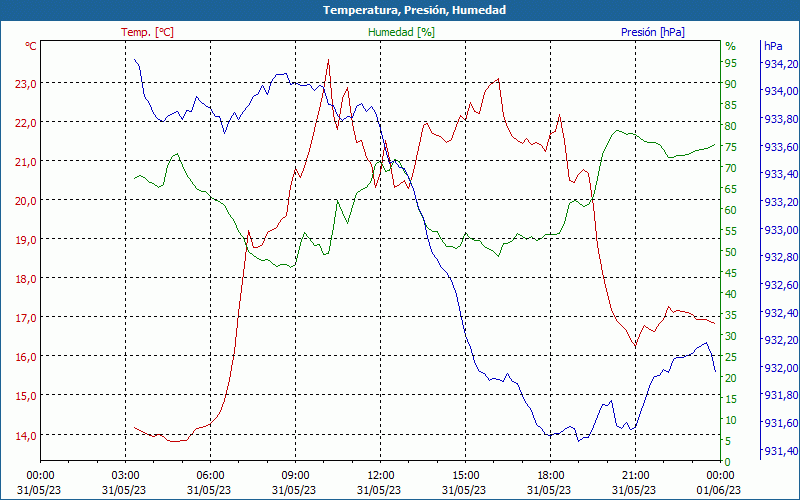This screenshot has width=800, height=500.
Task: Click the '933,20' pressure axis value
Action: [780, 202]
